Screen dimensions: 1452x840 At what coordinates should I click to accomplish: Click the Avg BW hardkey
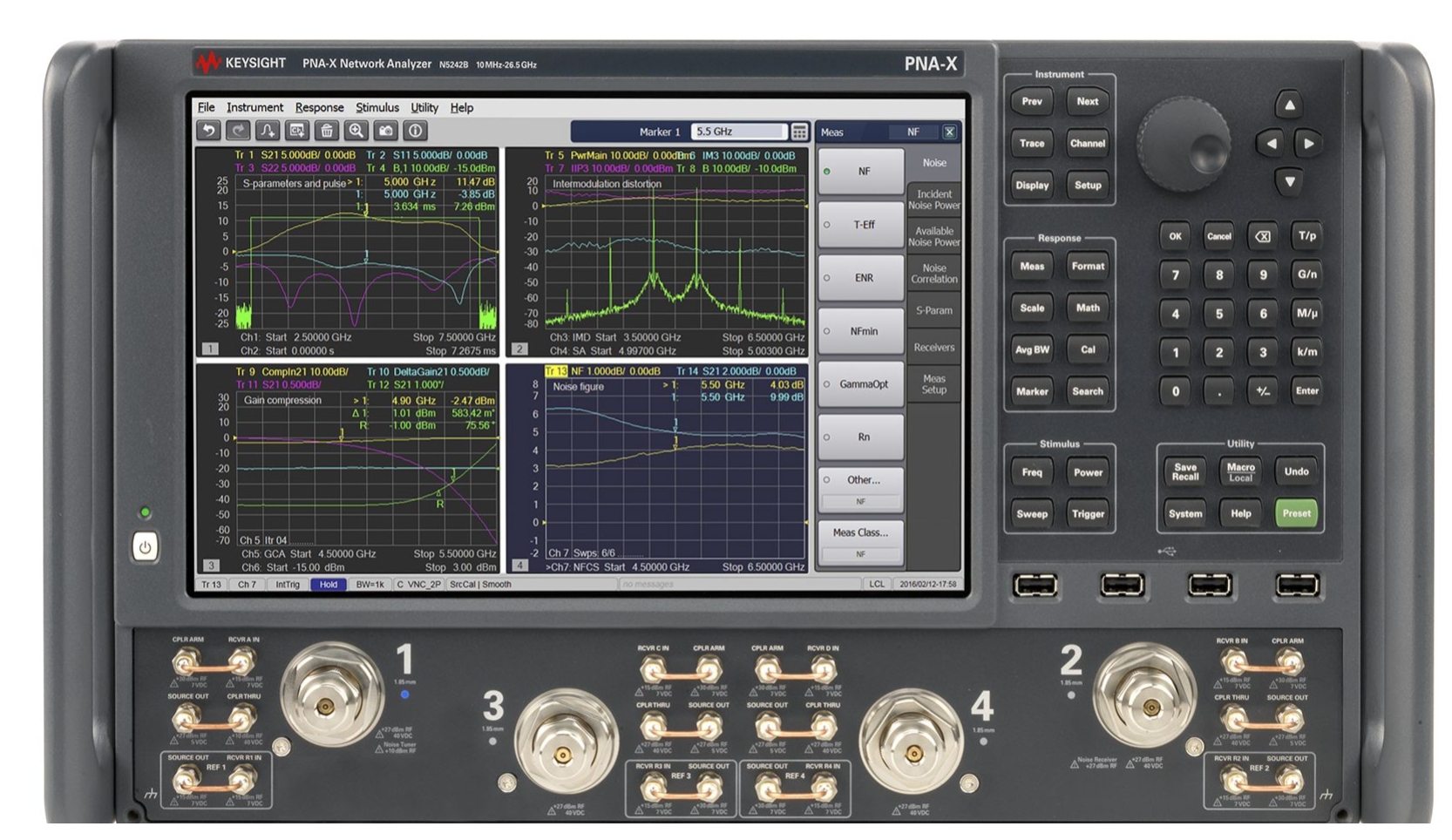click(1032, 349)
